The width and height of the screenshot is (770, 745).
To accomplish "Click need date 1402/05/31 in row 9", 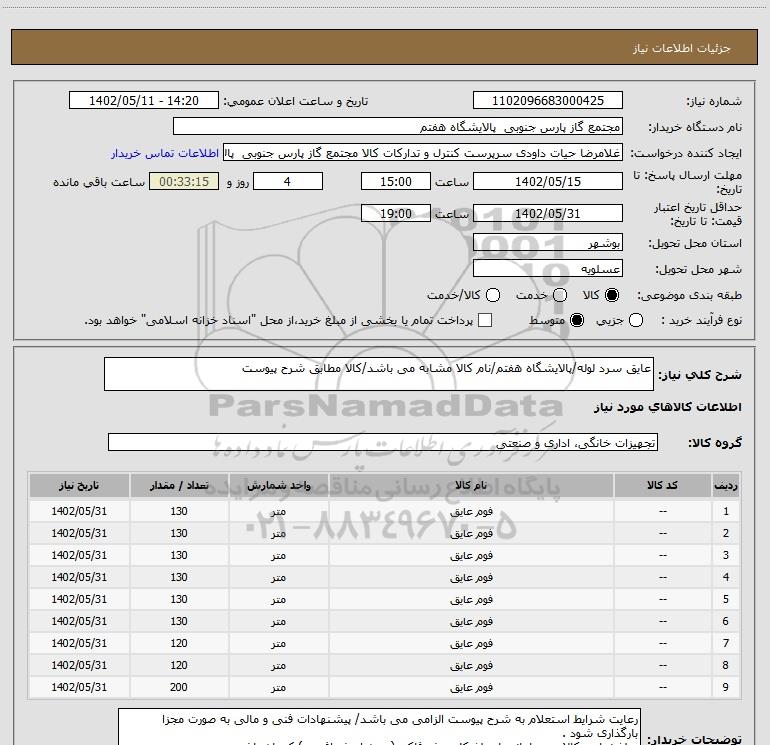I will tap(79, 687).
